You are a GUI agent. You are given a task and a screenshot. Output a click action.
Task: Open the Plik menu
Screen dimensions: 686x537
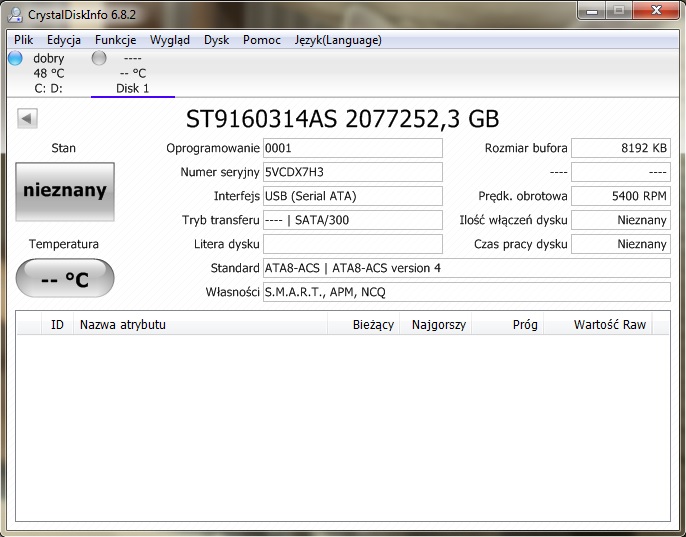tap(24, 40)
